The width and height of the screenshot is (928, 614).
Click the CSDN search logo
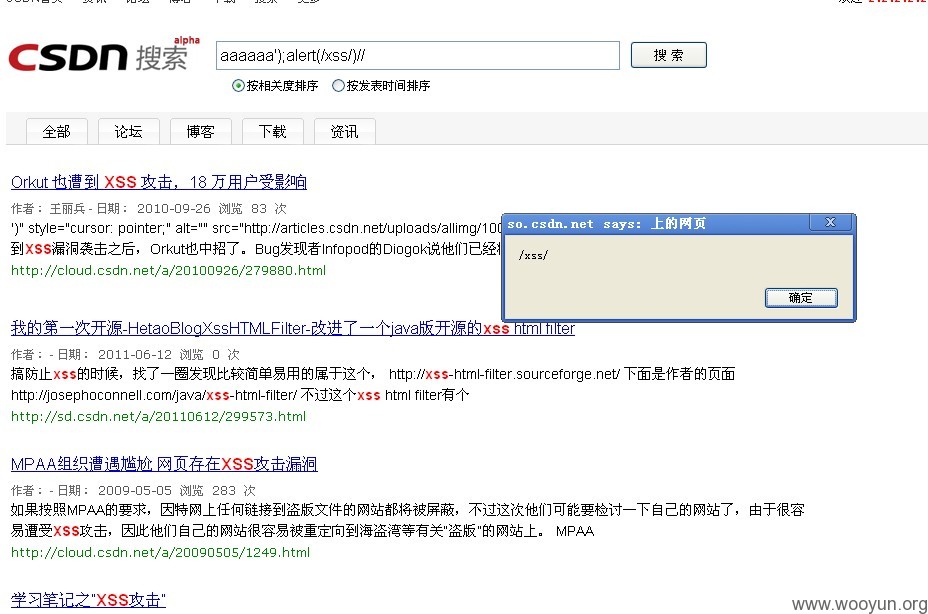click(104, 56)
